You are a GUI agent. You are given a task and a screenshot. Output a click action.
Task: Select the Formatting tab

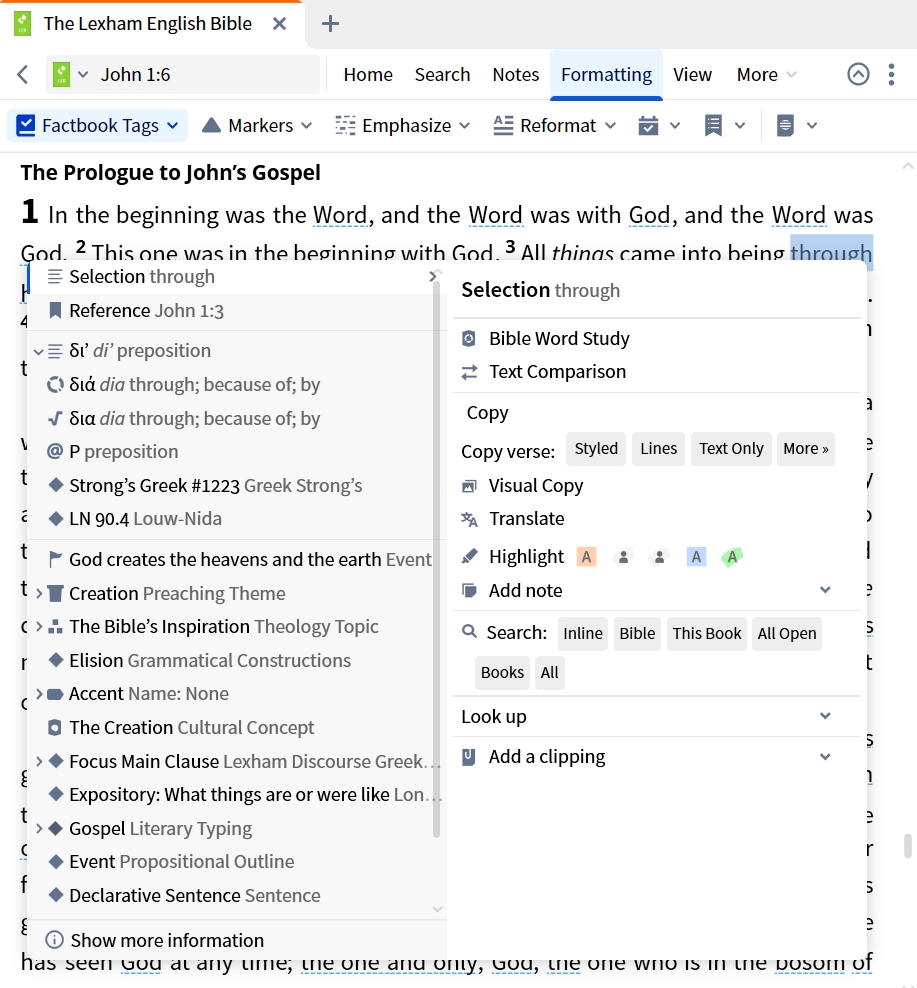(x=606, y=74)
